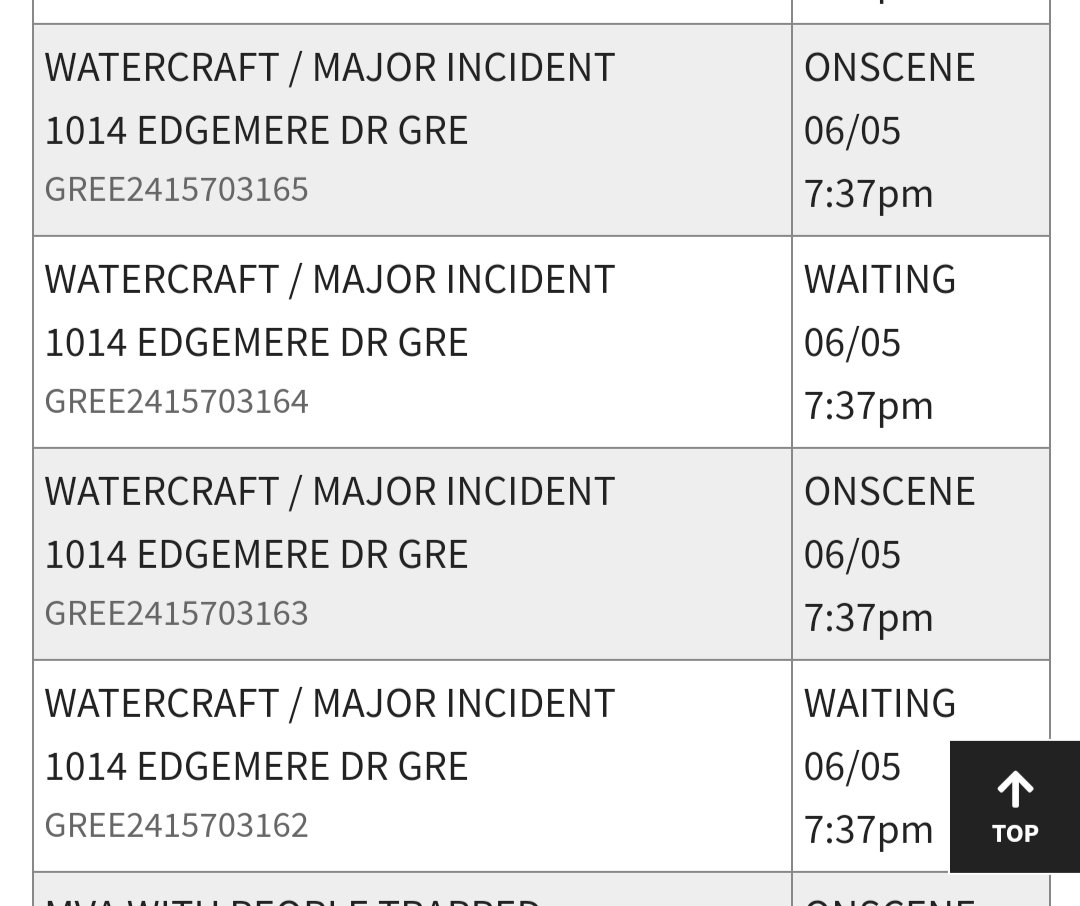The width and height of the screenshot is (1080, 906).
Task: Click the address for incident ending 3162
Action: (256, 768)
